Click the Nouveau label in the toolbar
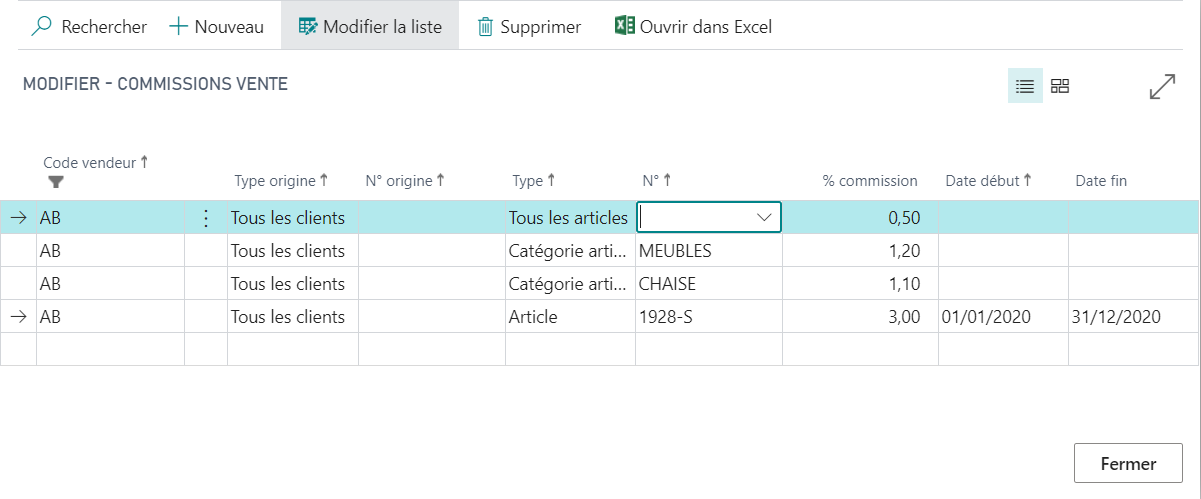Image resolution: width=1201 pixels, height=499 pixels. (x=229, y=27)
